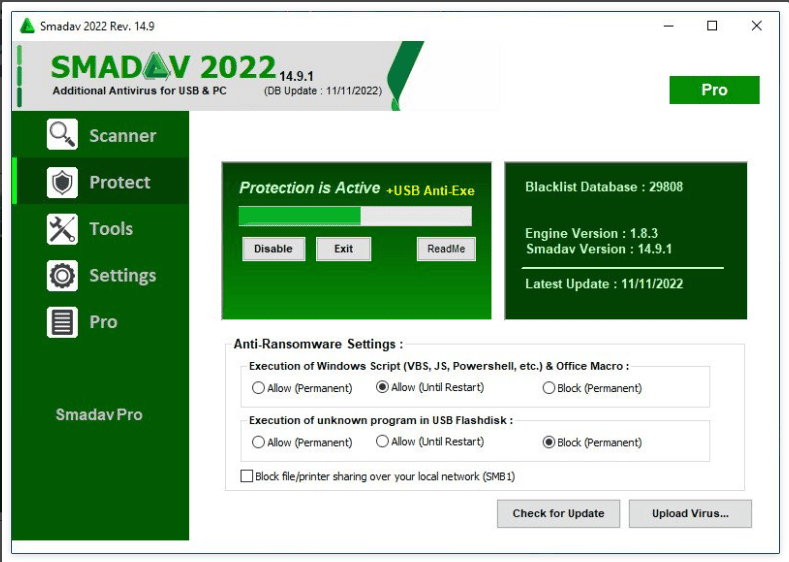The height and width of the screenshot is (562, 789).
Task: Open the Pro tab label in sidebar
Action: (103, 322)
